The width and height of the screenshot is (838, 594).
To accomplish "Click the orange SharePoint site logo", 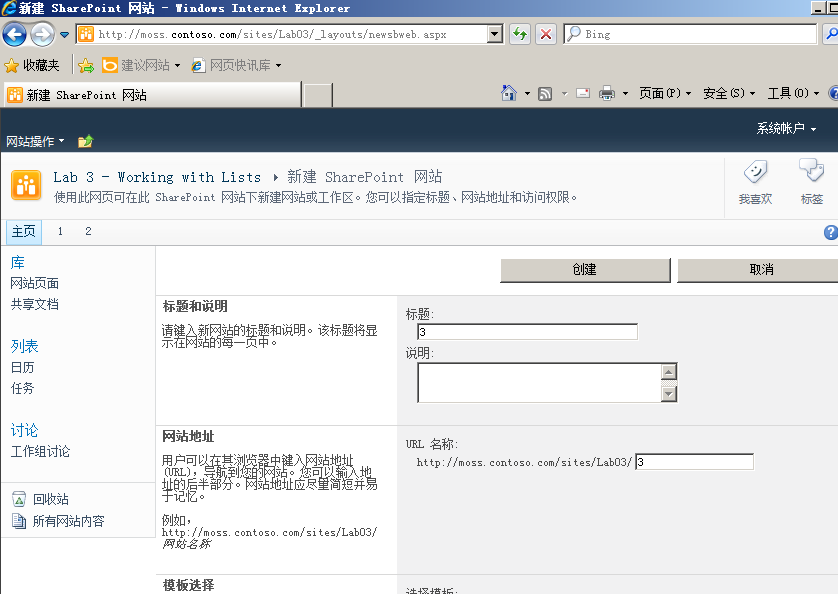I will [x=26, y=185].
